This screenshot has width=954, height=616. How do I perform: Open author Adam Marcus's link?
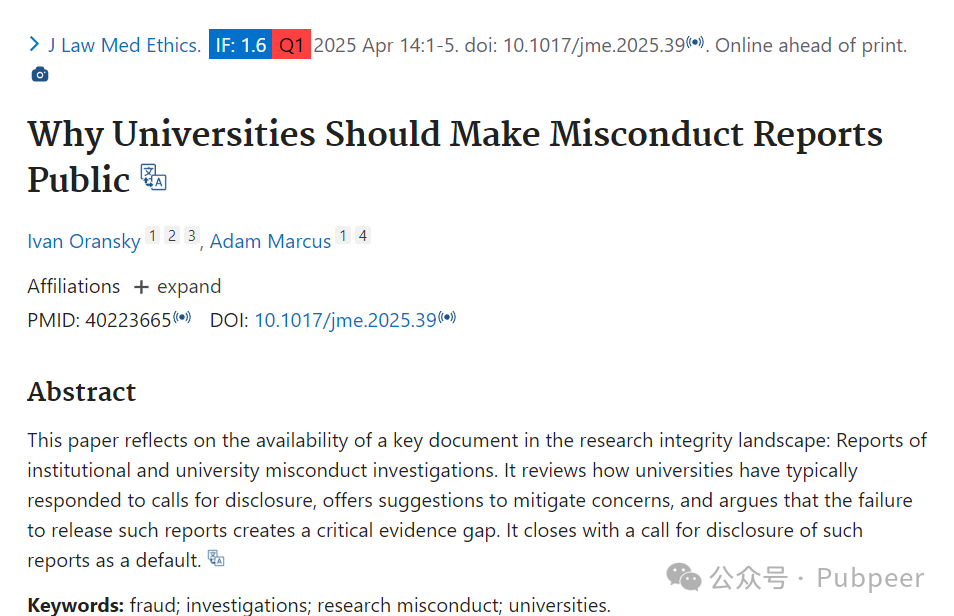pyautogui.click(x=270, y=241)
